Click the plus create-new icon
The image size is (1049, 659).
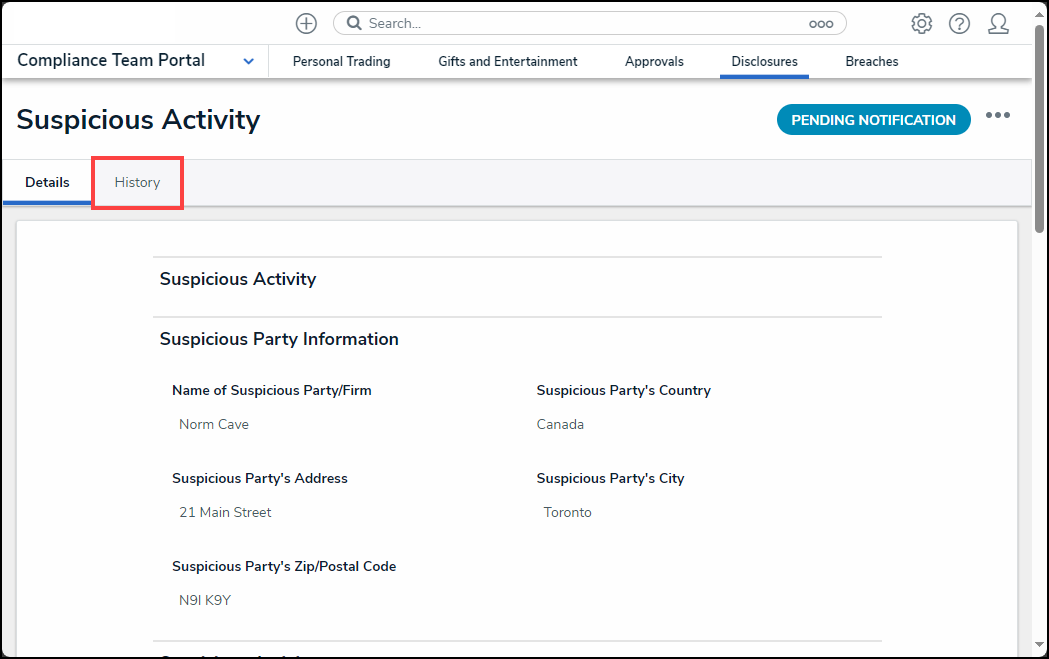[306, 23]
